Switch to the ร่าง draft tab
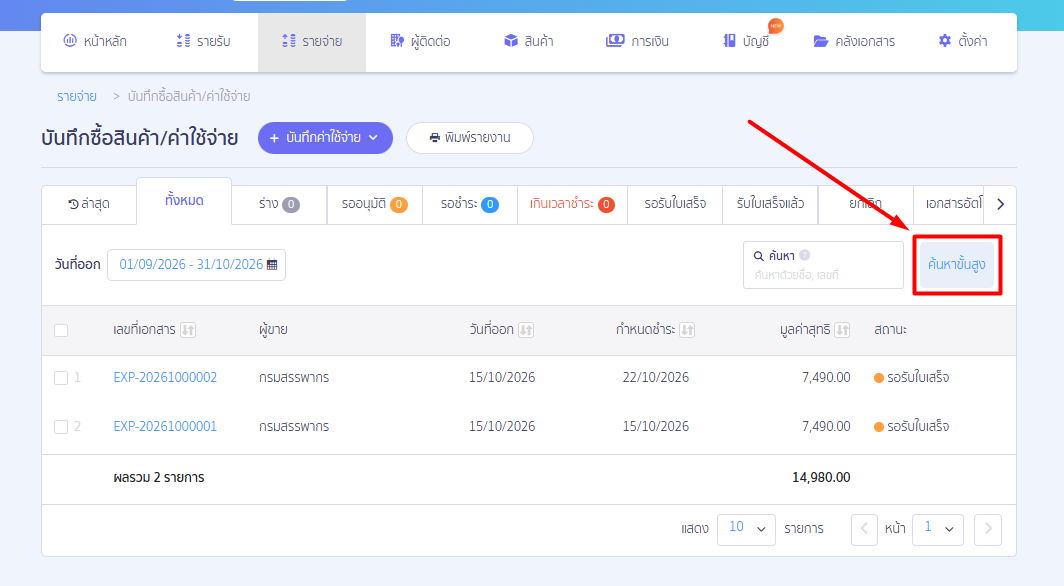This screenshot has width=1064, height=586. [279, 204]
